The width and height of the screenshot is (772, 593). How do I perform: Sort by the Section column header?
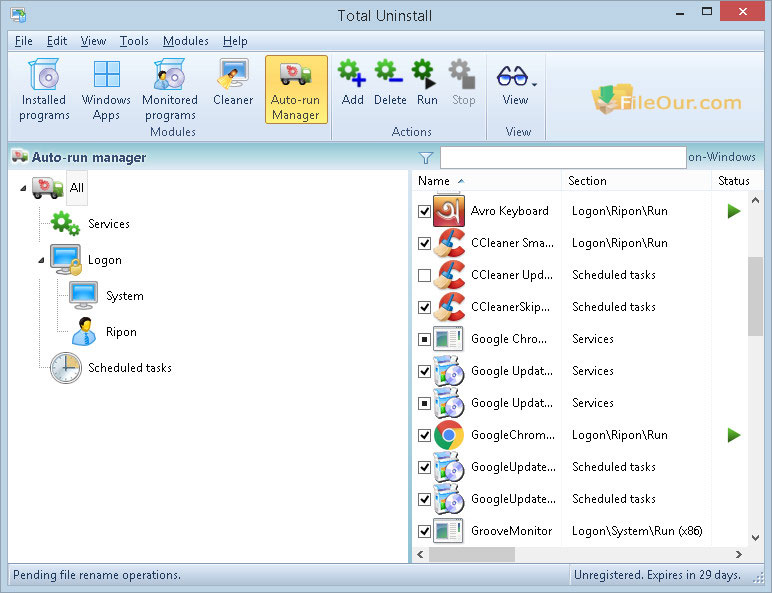point(636,181)
